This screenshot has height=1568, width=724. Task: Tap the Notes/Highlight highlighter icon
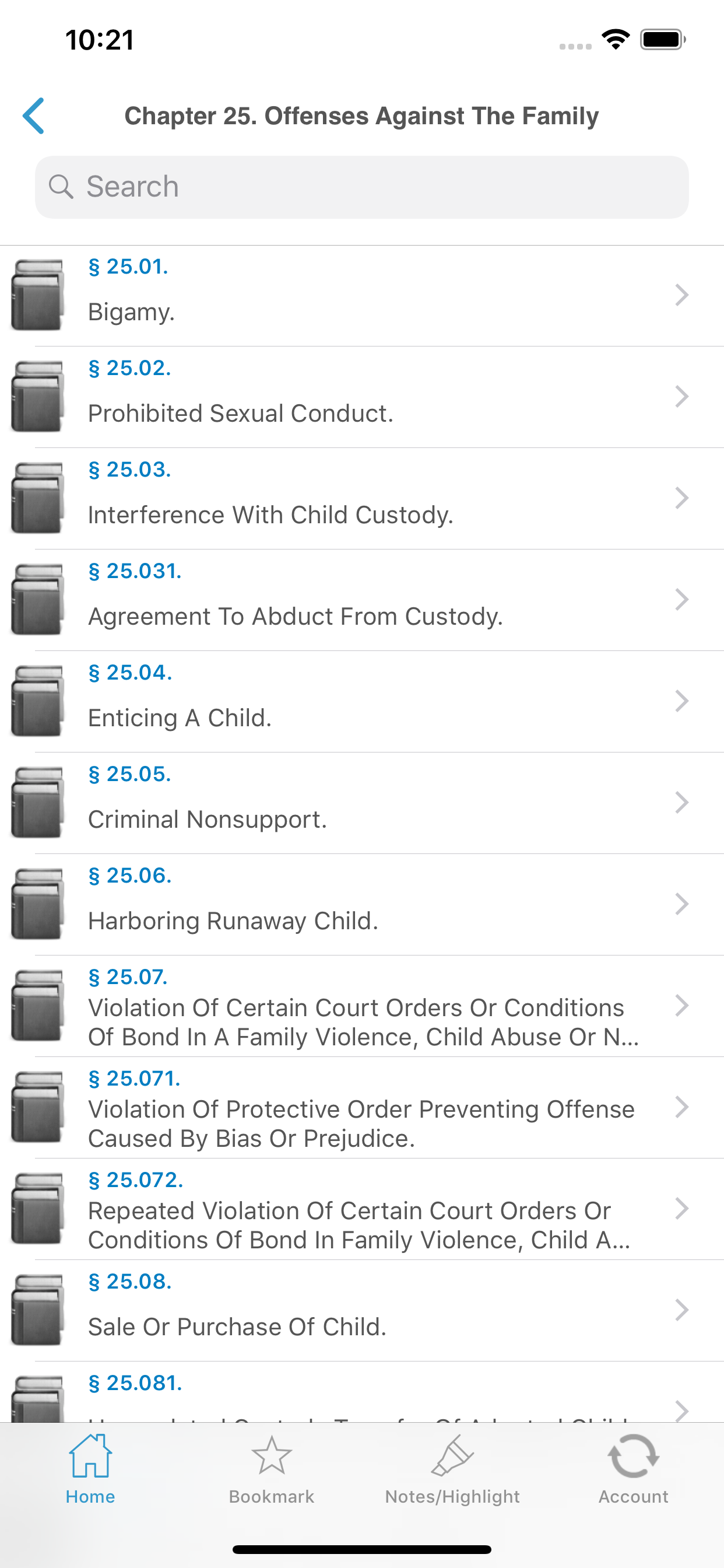452,1456
